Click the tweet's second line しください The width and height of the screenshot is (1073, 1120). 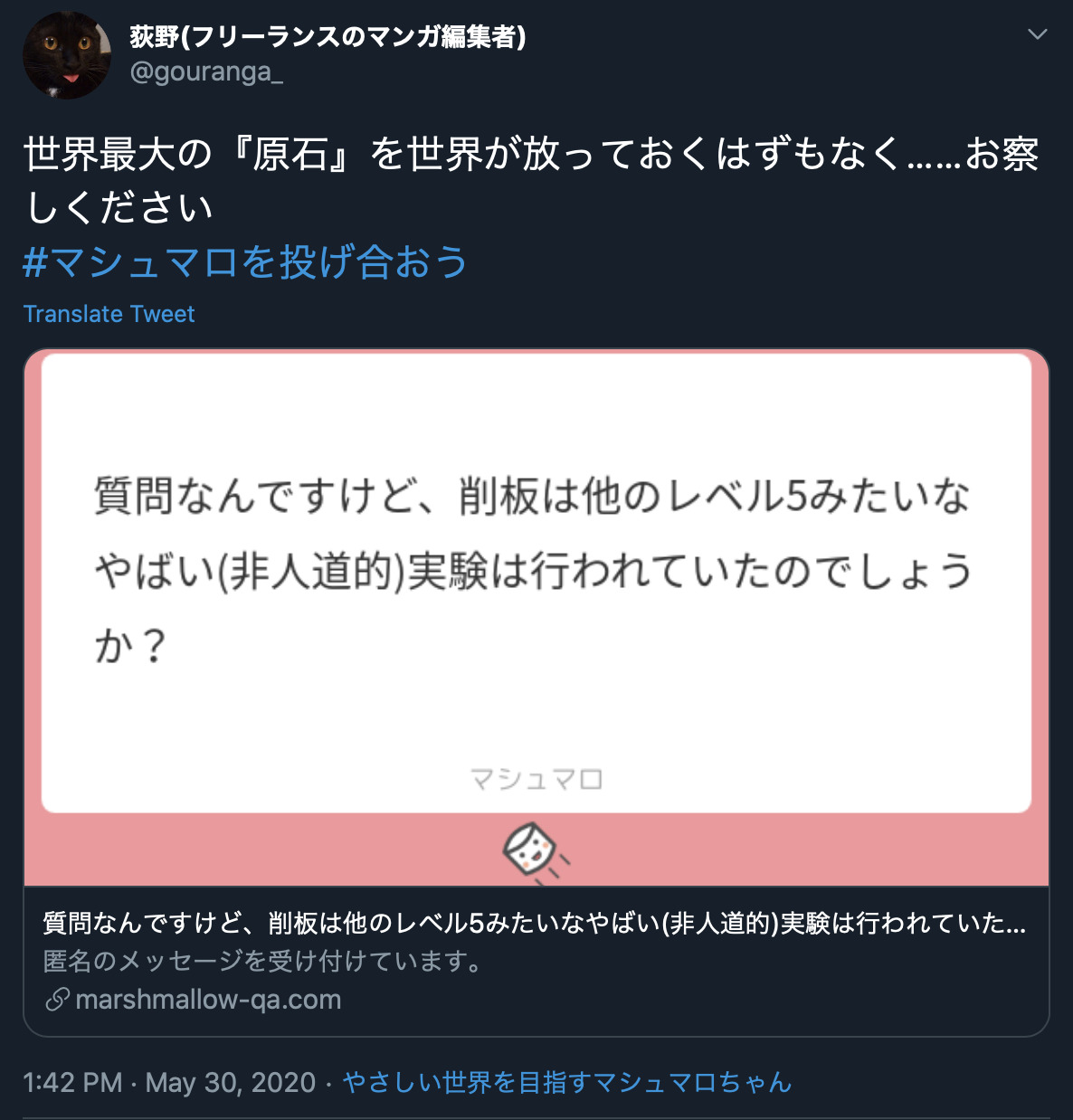(x=119, y=207)
